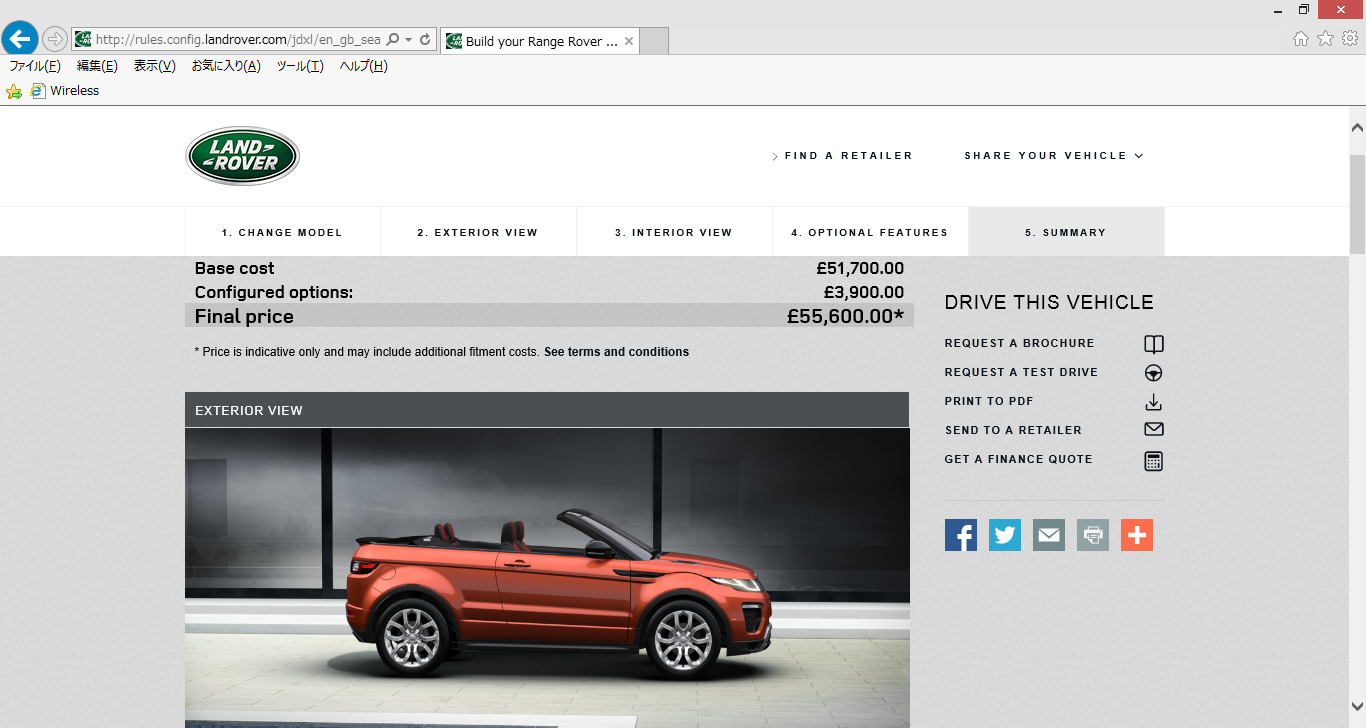
Task: Click the Get a Finance Quote link
Action: tap(1018, 459)
